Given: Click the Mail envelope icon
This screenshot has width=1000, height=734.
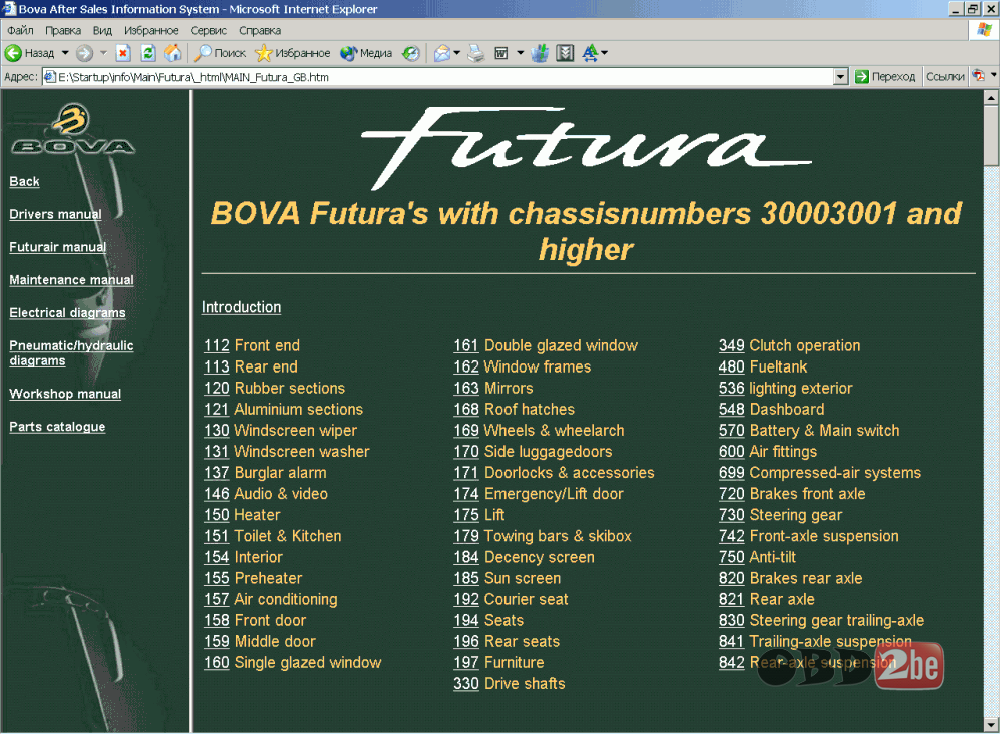Looking at the screenshot, I should pos(442,53).
